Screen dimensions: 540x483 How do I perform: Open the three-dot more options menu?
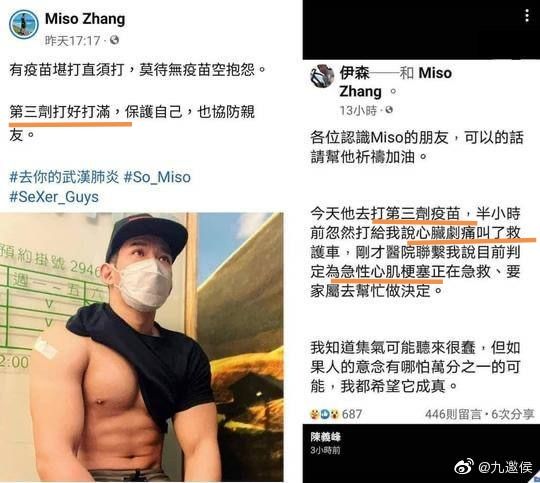click(527, 16)
